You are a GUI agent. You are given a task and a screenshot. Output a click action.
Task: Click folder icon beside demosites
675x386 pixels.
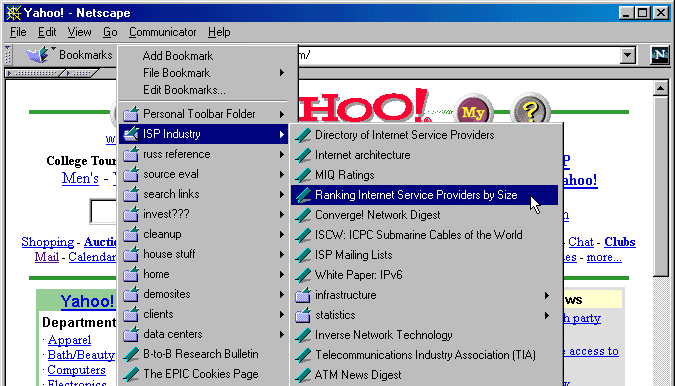click(x=131, y=294)
